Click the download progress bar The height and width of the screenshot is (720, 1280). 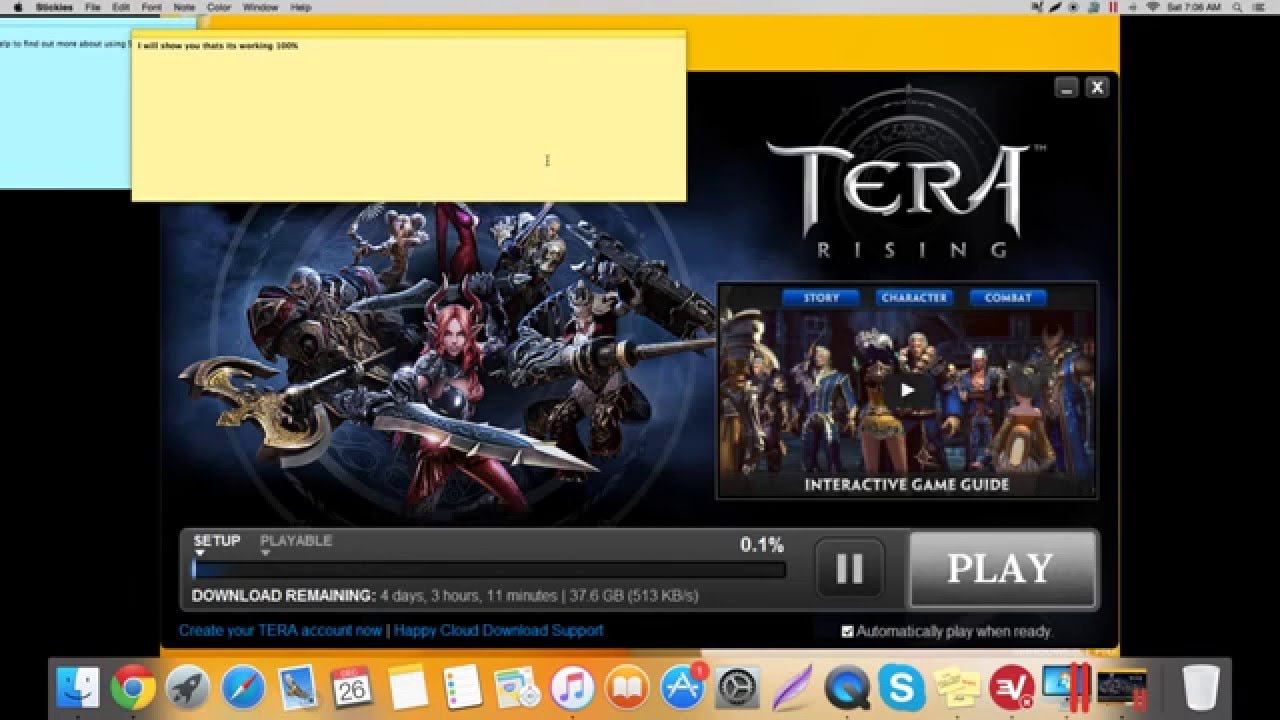489,570
